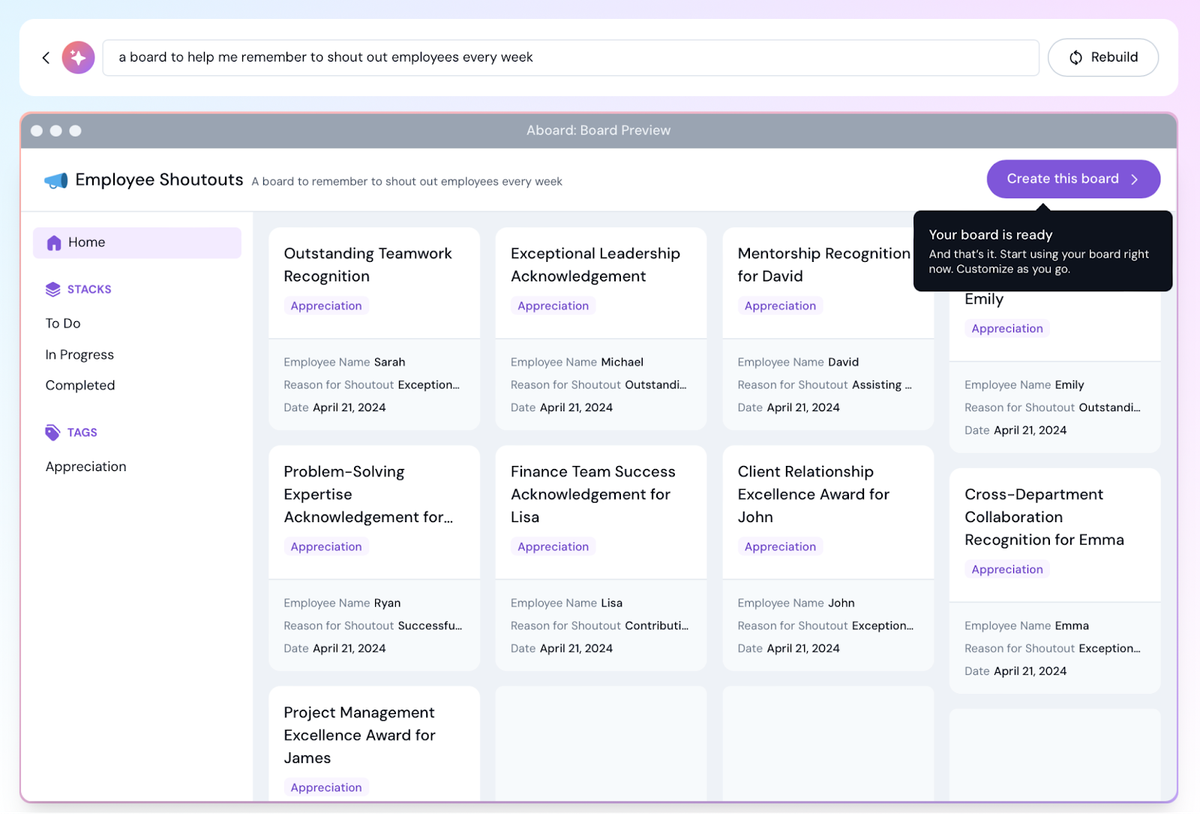The image size is (1200, 814).
Task: Open the Cross-Department Collaboration card for Emma
Action: [1044, 517]
